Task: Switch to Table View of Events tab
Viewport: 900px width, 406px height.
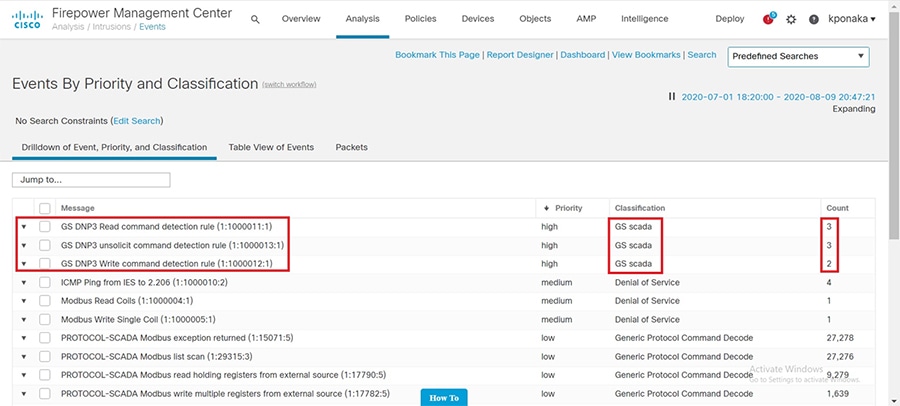Action: coord(271,147)
